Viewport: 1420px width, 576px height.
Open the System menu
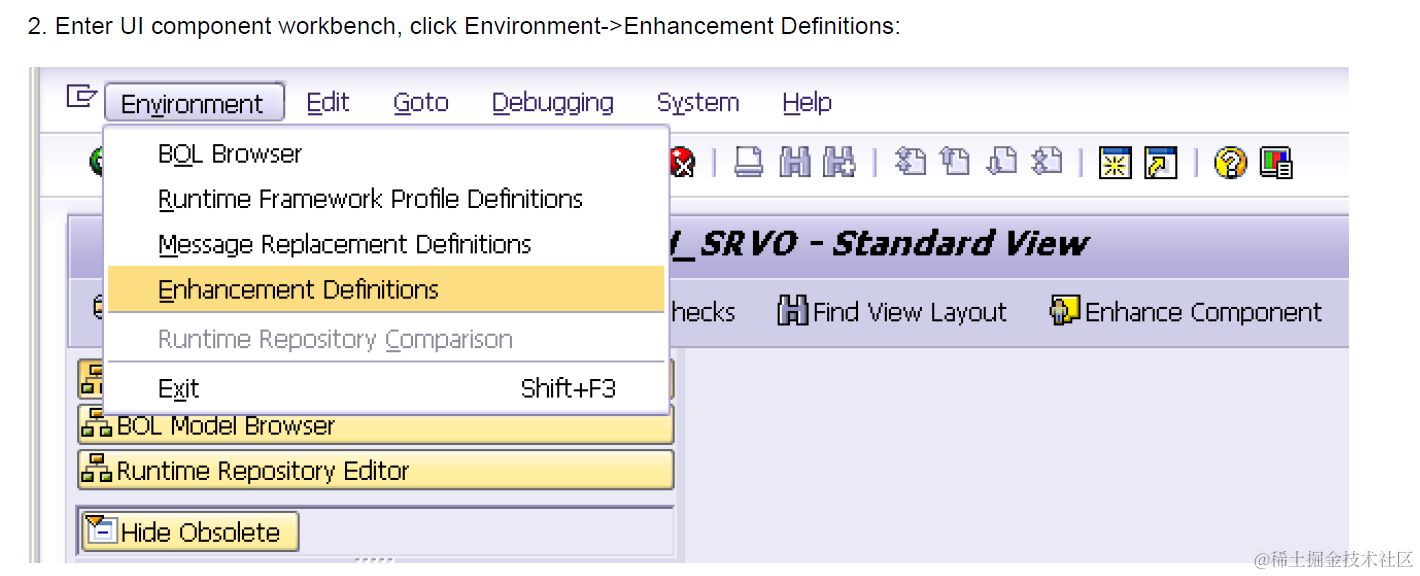point(698,102)
